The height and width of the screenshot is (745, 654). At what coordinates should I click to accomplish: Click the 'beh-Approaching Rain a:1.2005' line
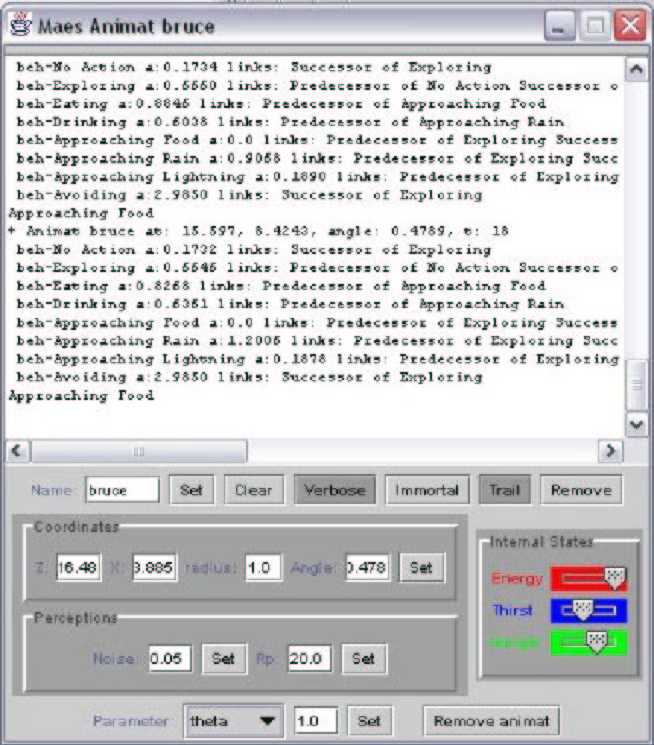[317, 341]
